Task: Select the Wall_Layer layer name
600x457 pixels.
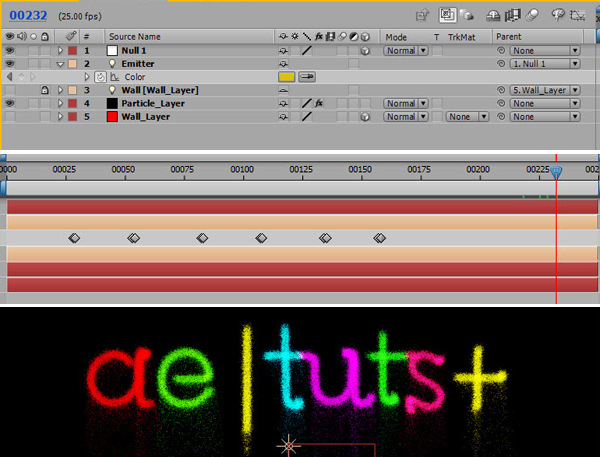Action: coord(145,117)
